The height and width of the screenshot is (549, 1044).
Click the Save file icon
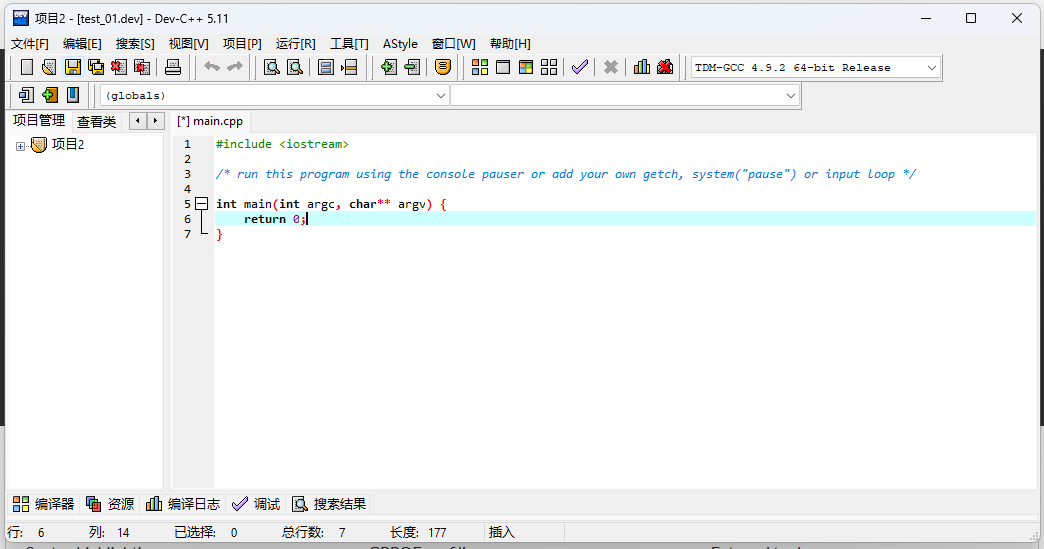click(73, 67)
